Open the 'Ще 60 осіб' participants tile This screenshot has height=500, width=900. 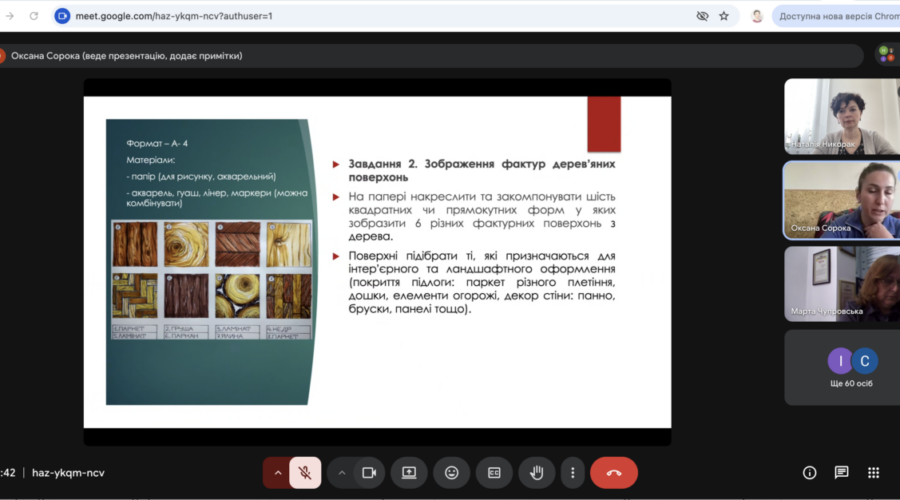tap(842, 367)
